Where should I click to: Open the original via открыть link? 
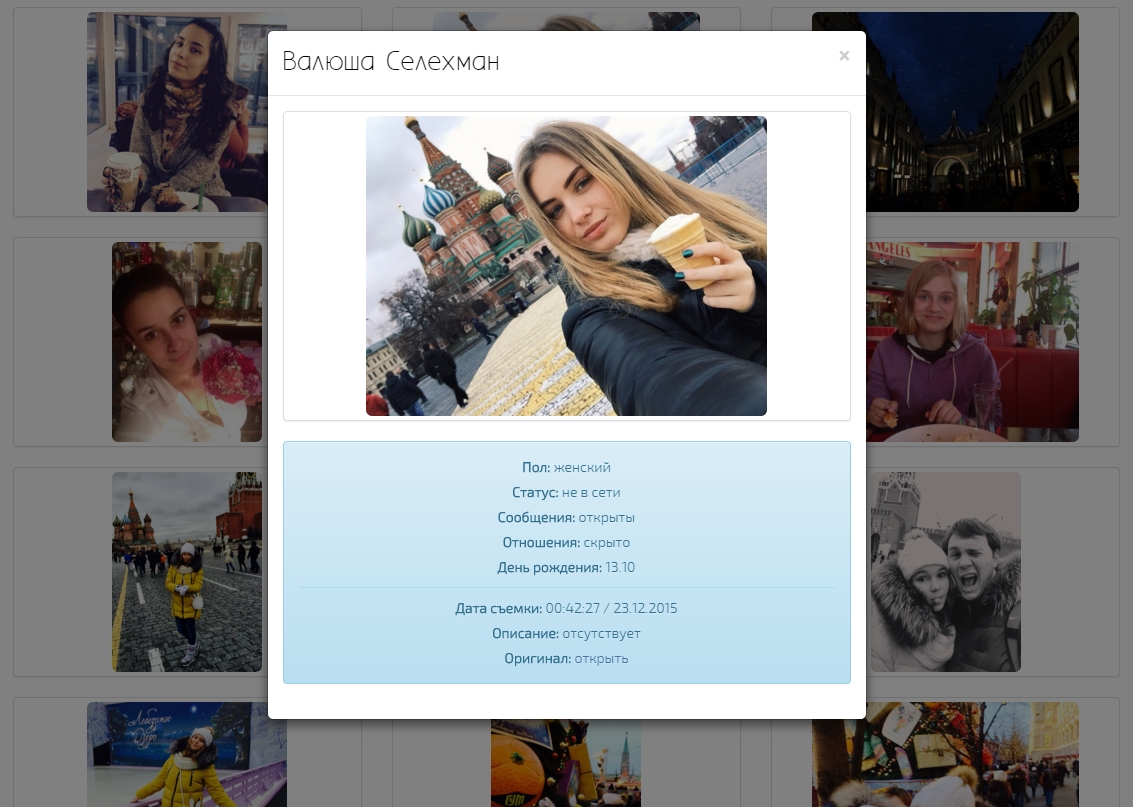(601, 658)
